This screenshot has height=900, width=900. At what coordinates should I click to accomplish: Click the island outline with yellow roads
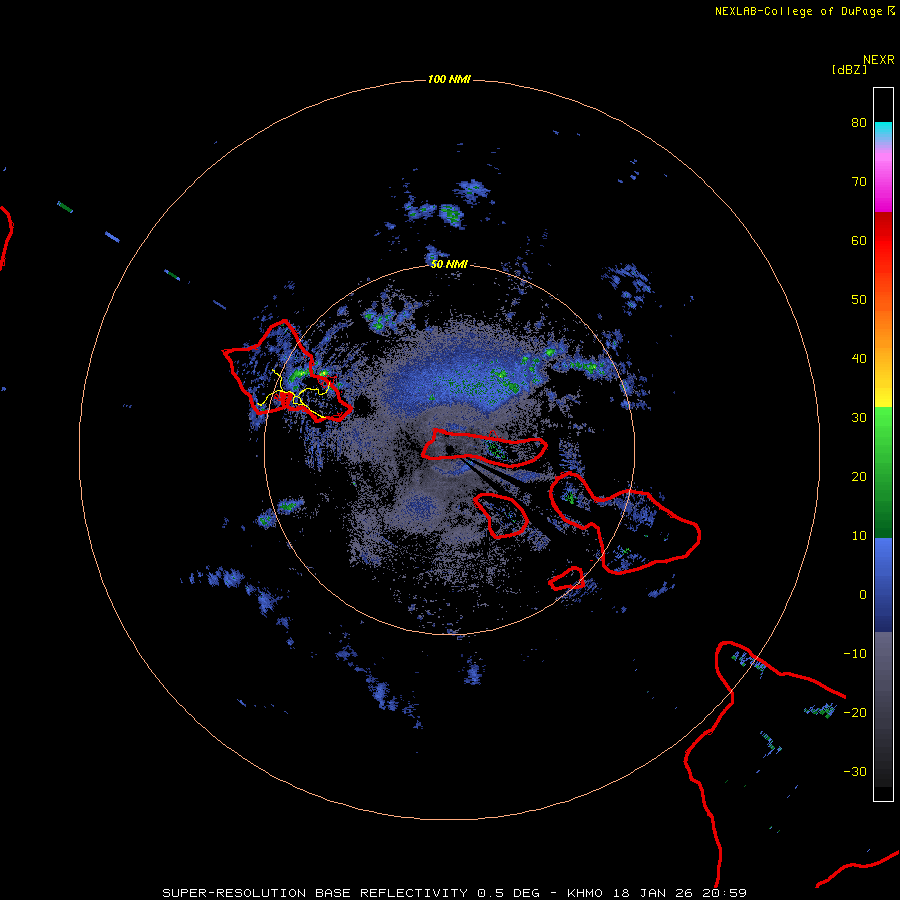287,372
